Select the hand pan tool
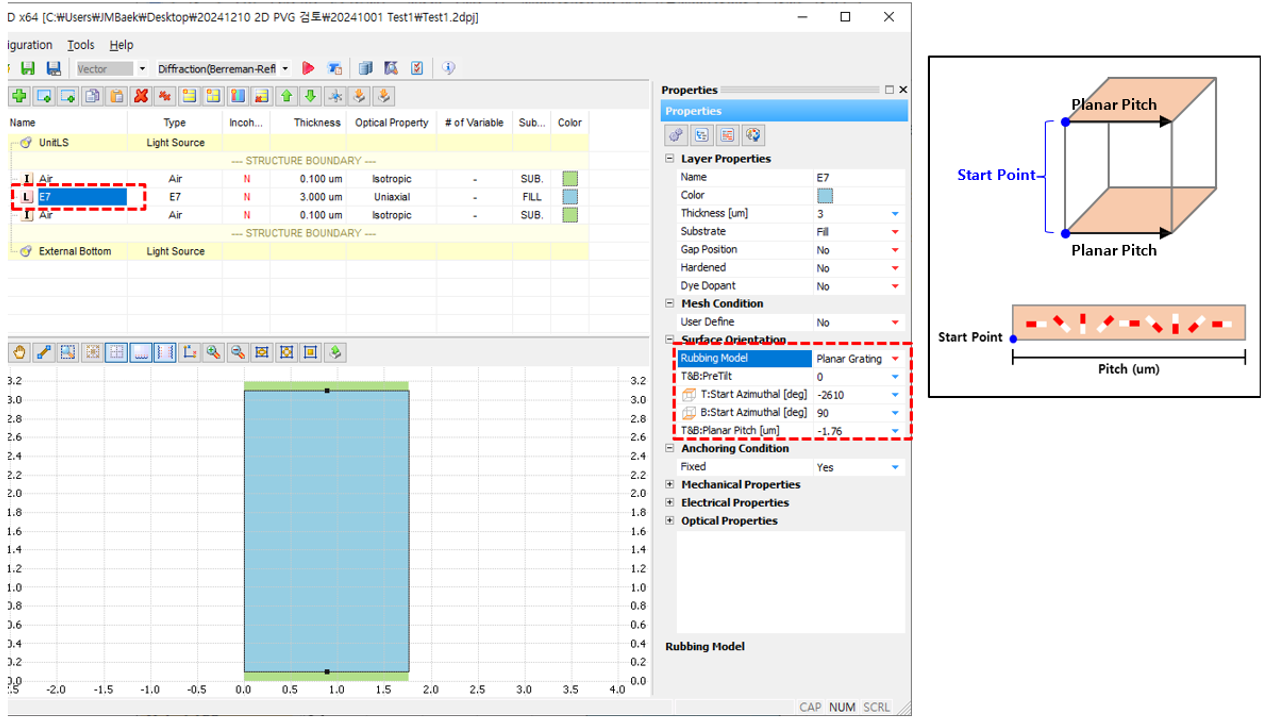Image resolution: width=1266 pixels, height=720 pixels. [19, 352]
